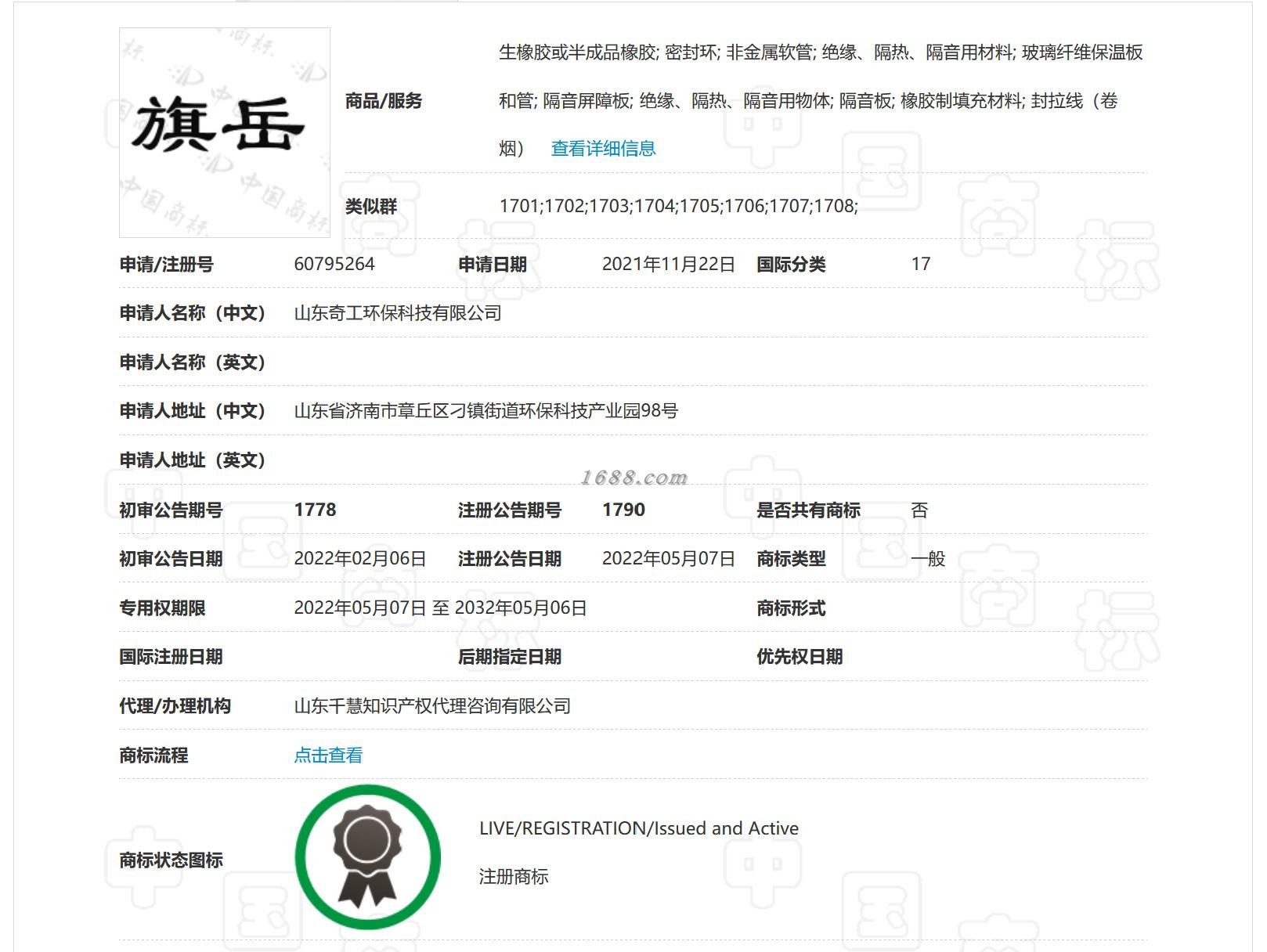Click preliminary announcement issue 1778

(315, 510)
